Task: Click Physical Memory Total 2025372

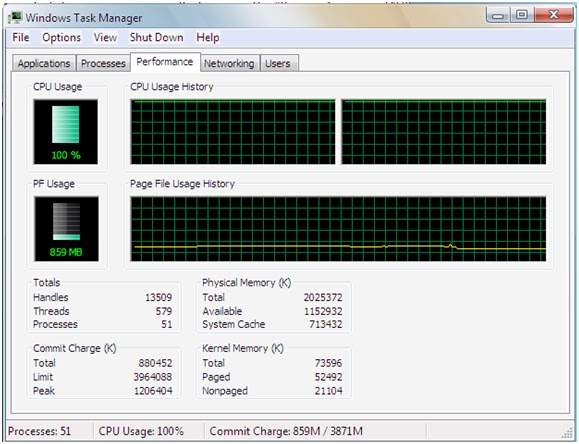Action: [x=323, y=297]
